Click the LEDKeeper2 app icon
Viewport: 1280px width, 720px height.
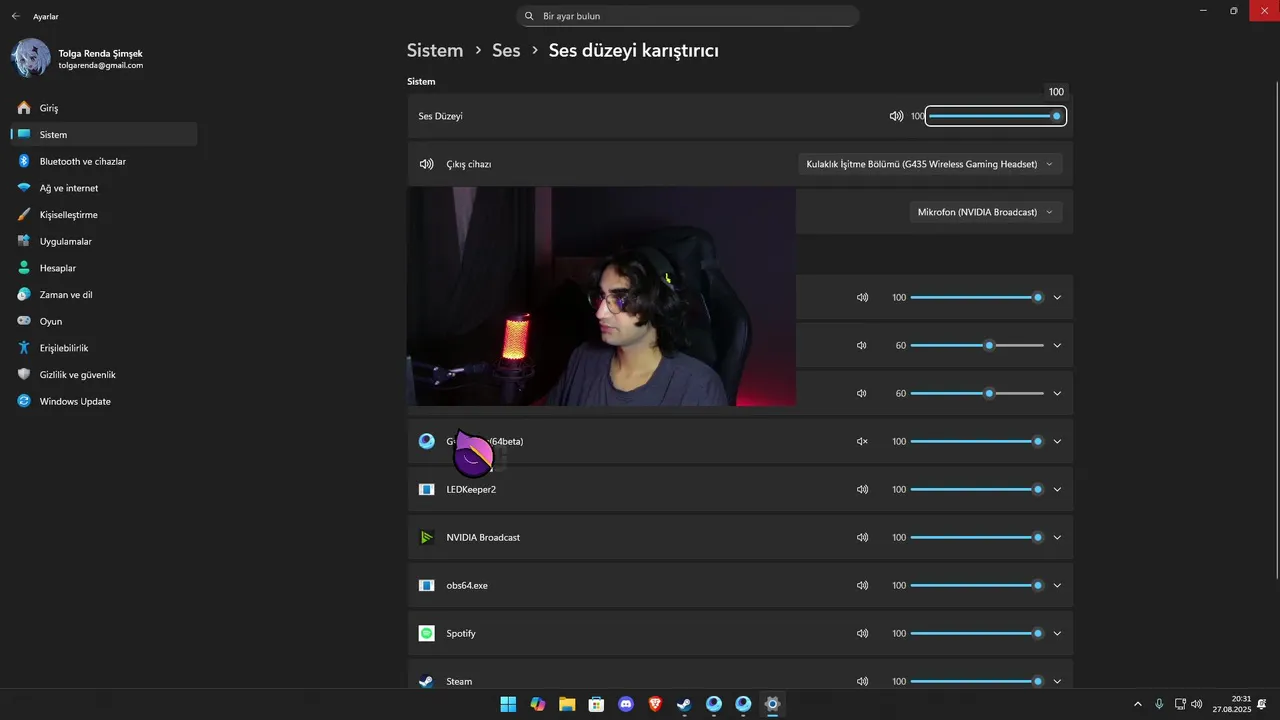pyautogui.click(x=427, y=489)
